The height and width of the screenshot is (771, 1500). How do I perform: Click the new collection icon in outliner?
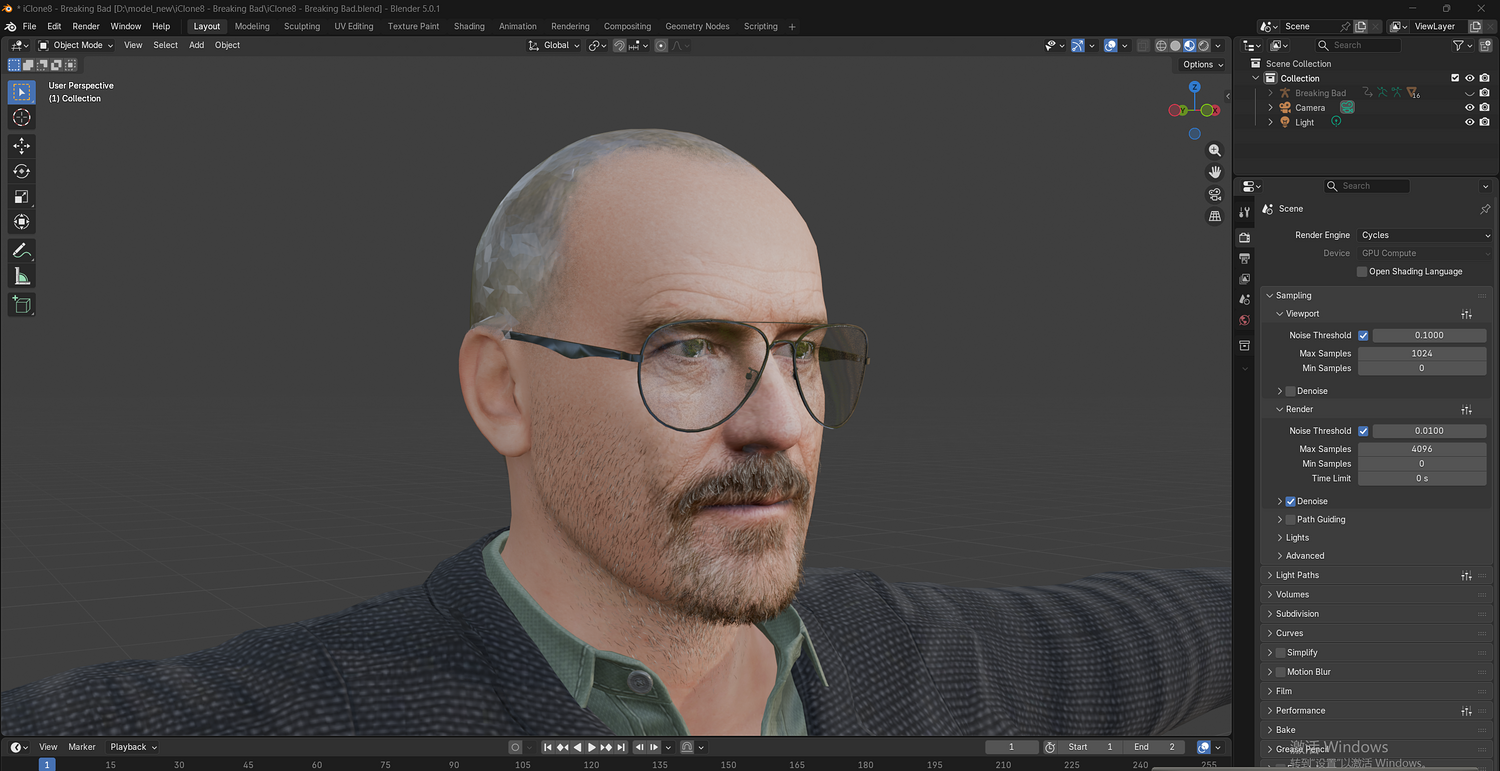coord(1484,46)
